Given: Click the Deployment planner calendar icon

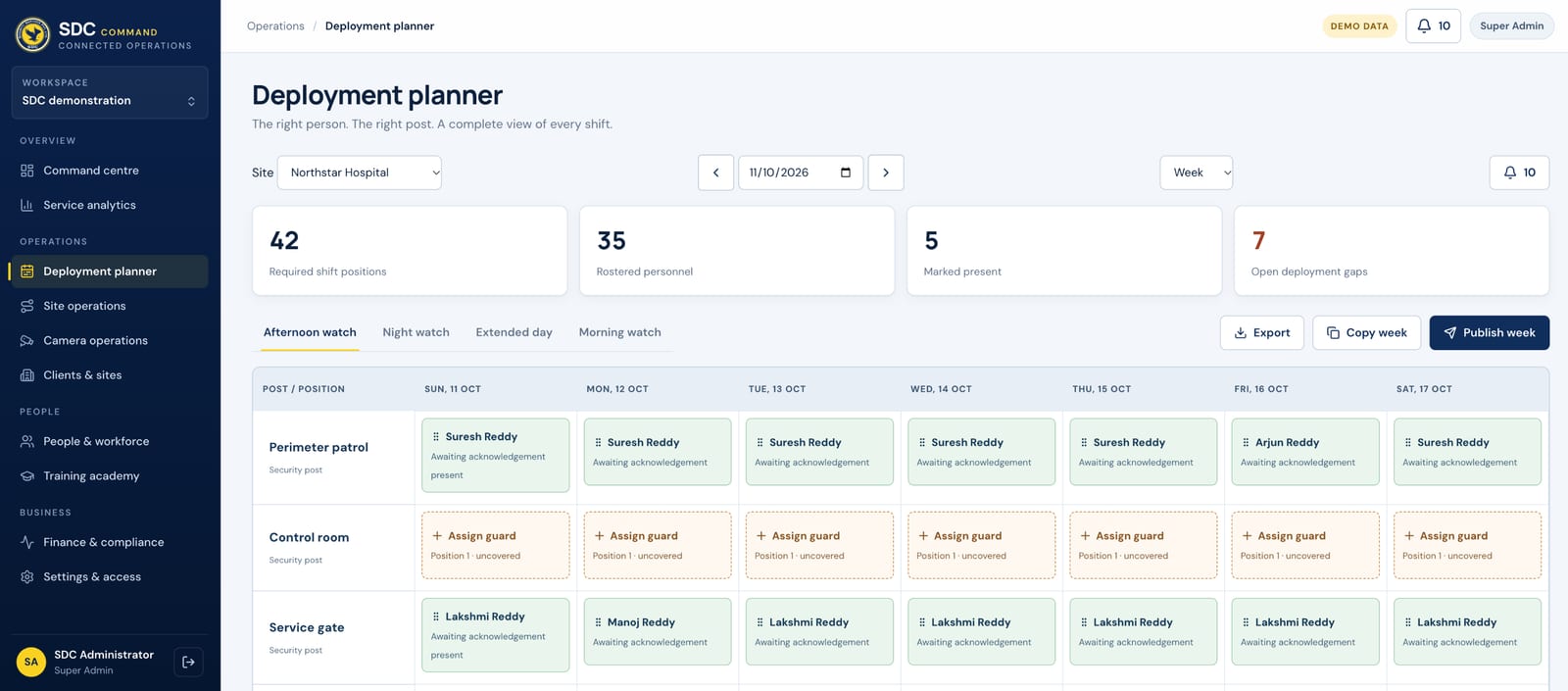Looking at the screenshot, I should tap(27, 271).
